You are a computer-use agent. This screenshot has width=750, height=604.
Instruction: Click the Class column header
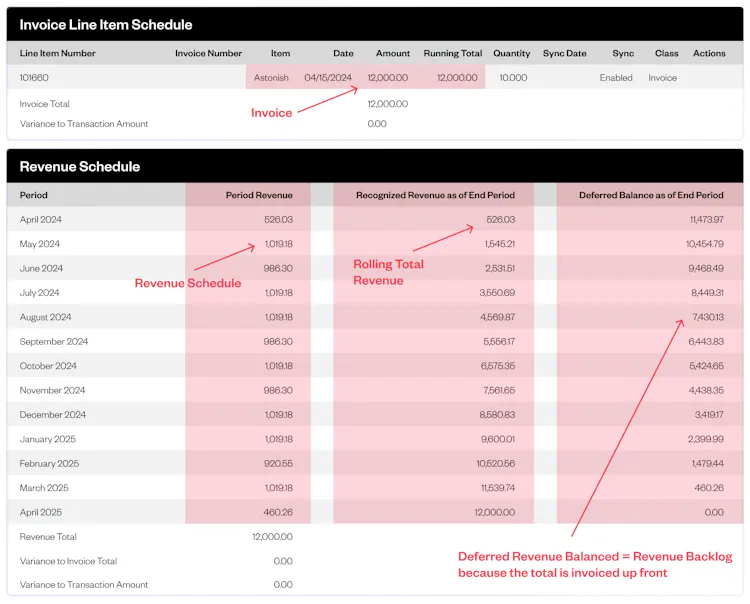666,54
